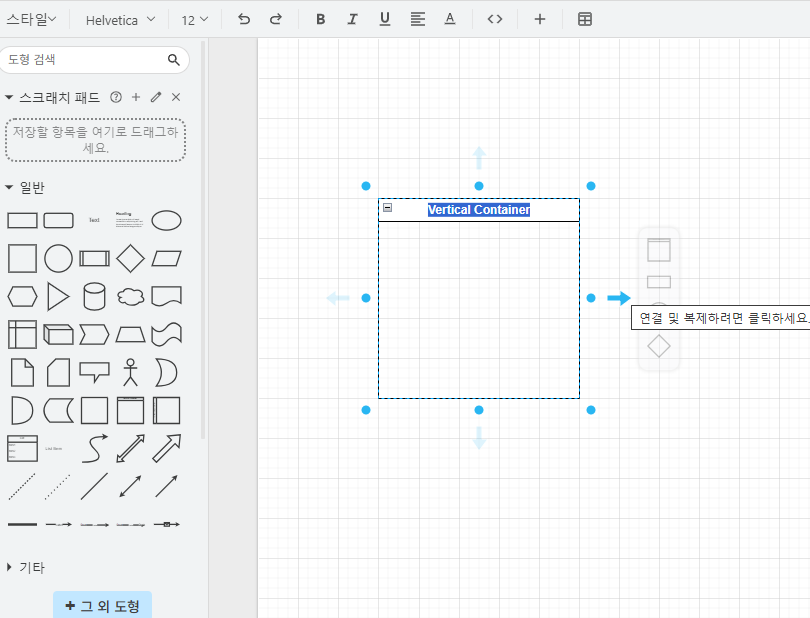The image size is (810, 618).
Task: Click the 그 외 도형 more shapes button
Action: (102, 606)
